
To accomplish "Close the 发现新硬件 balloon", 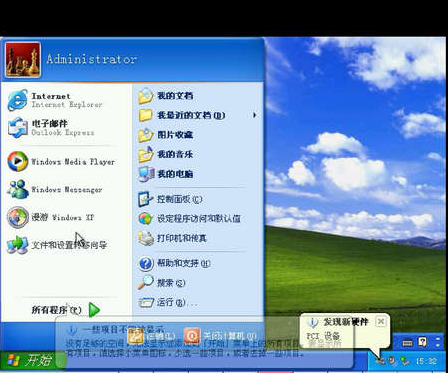I will [x=381, y=321].
